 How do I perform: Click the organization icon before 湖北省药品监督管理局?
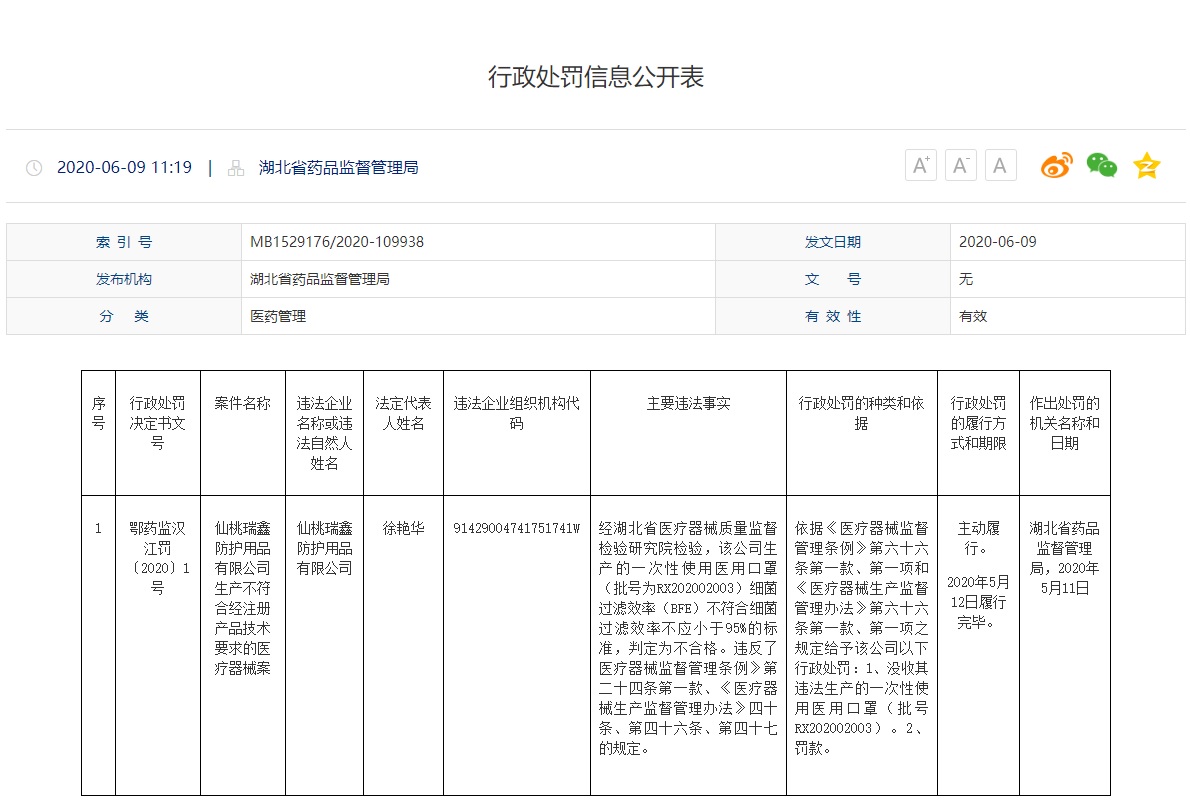click(236, 168)
